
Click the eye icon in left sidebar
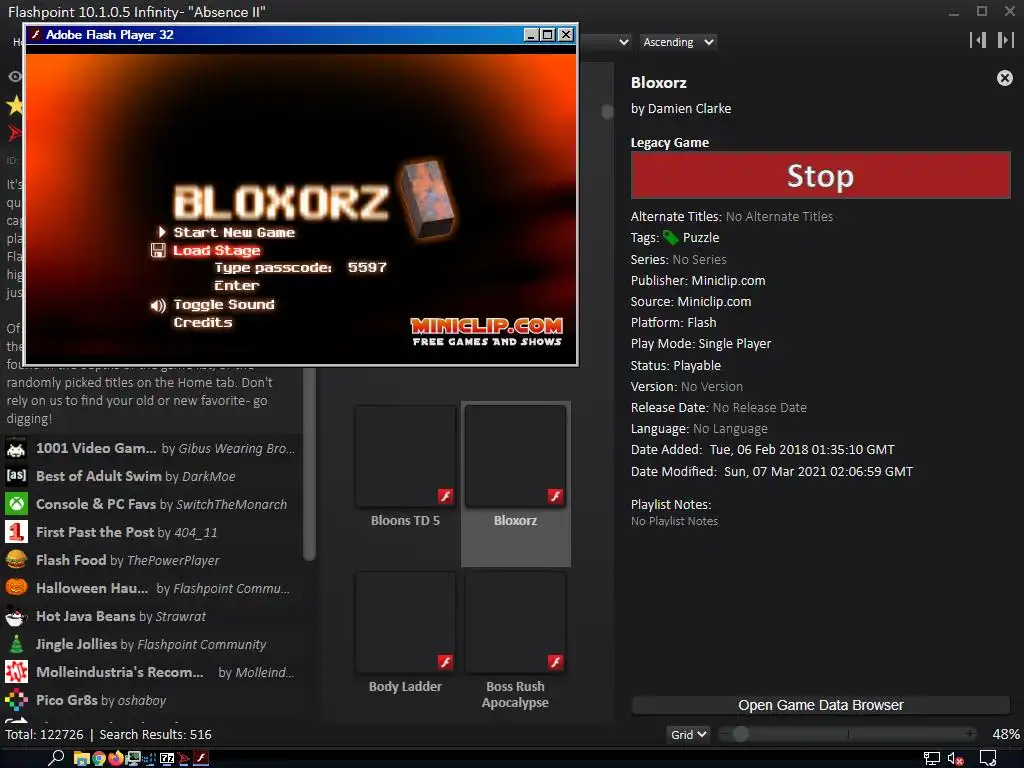(x=14, y=76)
